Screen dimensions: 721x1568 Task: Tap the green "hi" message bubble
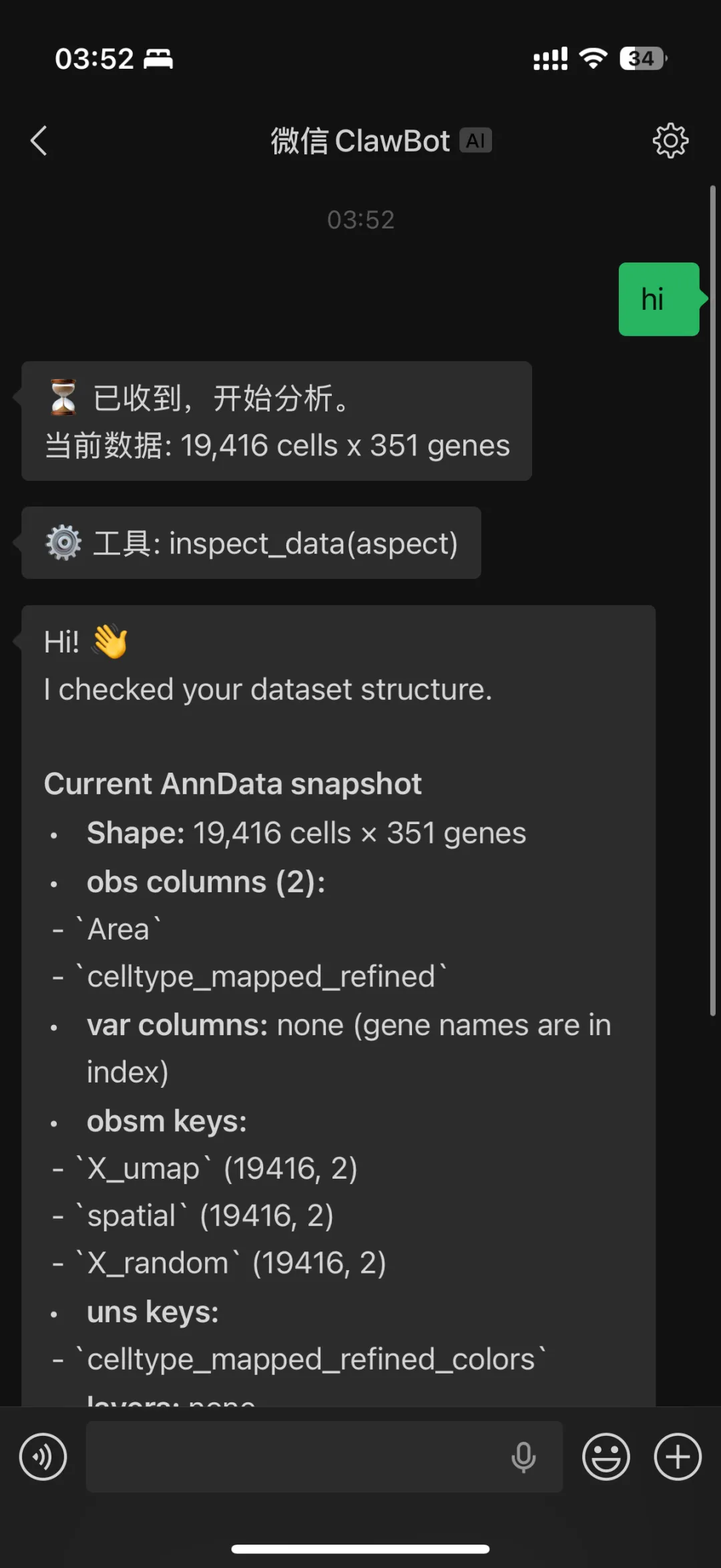click(x=658, y=299)
